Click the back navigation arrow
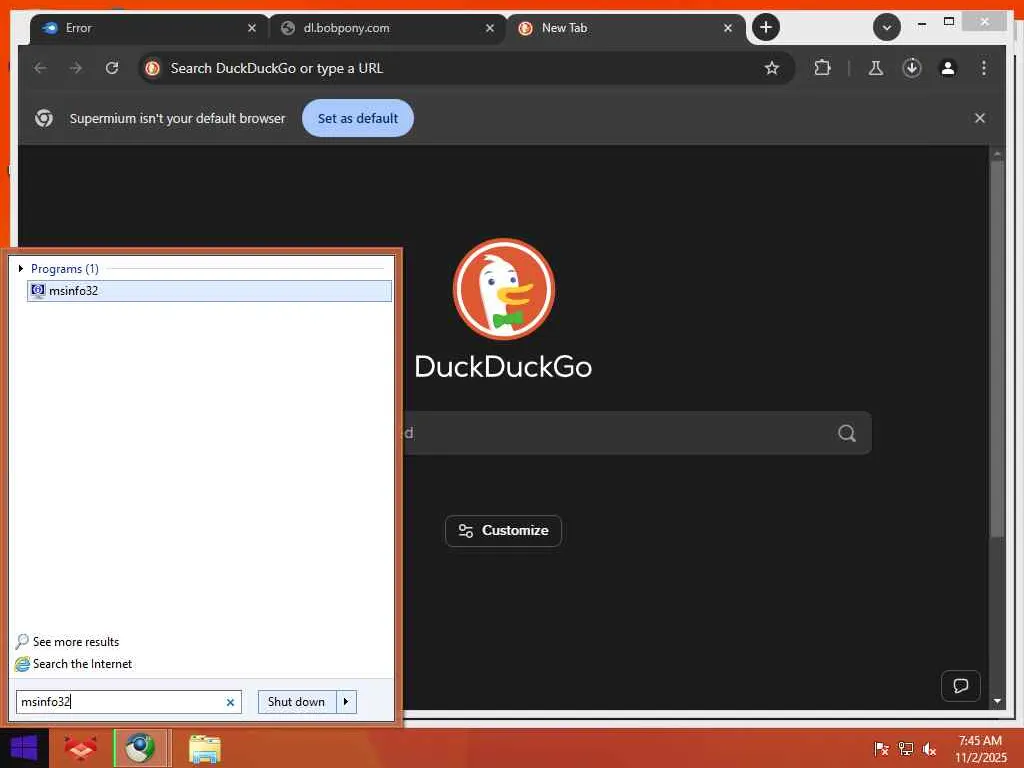 point(40,68)
